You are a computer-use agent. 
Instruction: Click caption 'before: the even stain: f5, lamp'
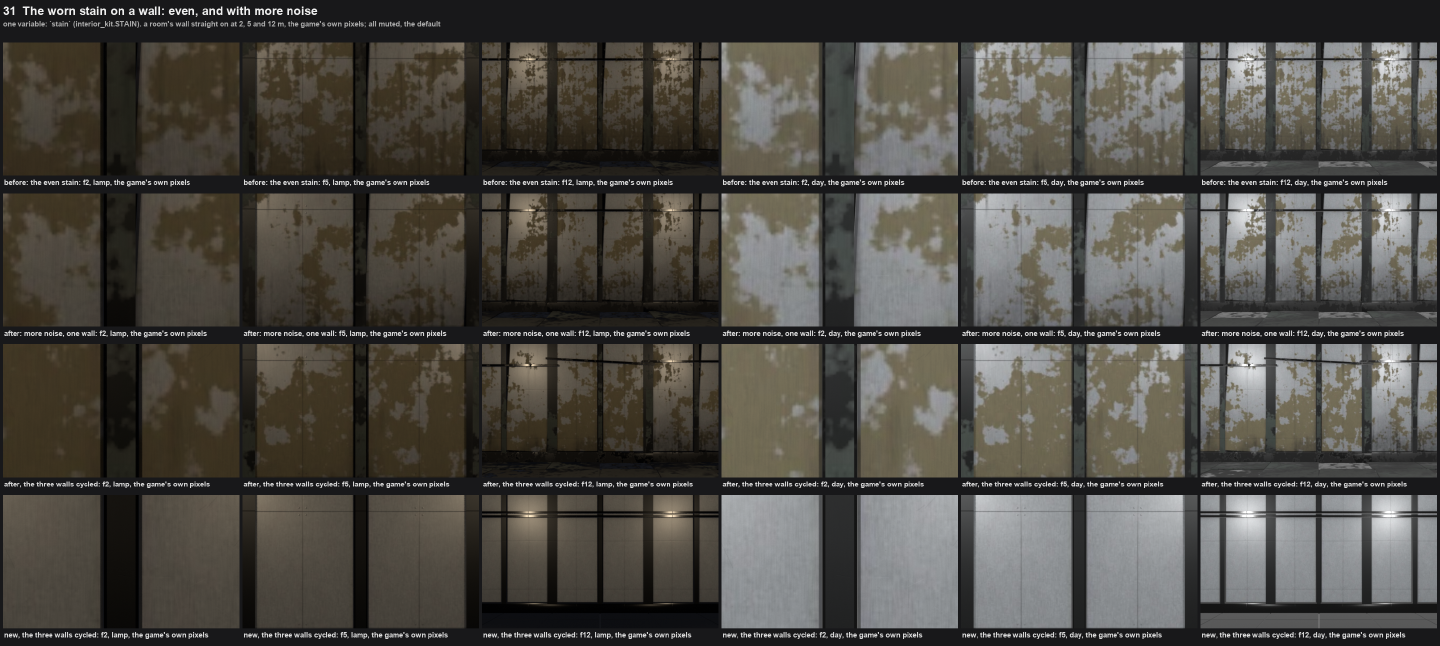tap(337, 183)
